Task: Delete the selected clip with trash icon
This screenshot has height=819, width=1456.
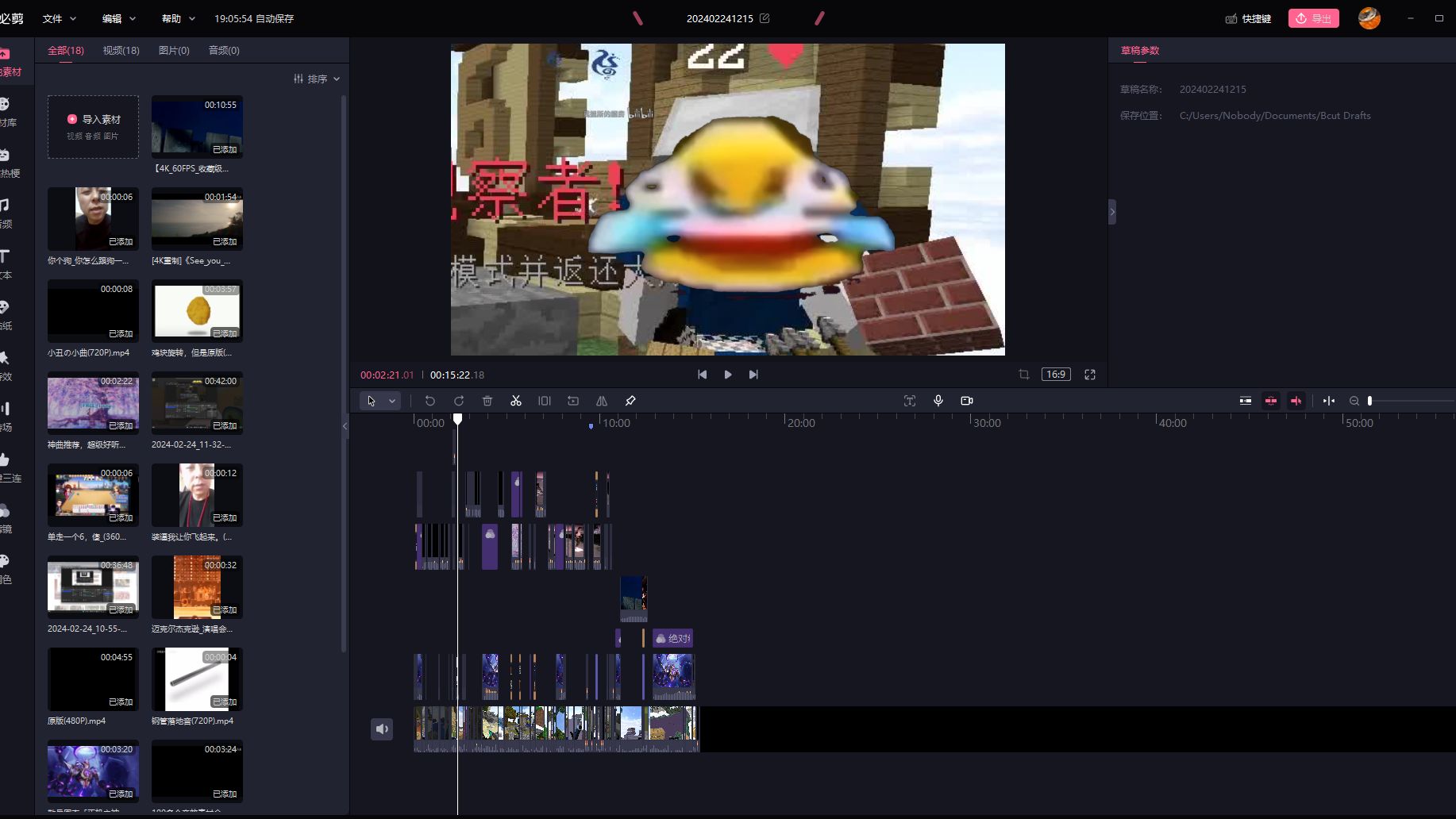Action: pos(487,401)
